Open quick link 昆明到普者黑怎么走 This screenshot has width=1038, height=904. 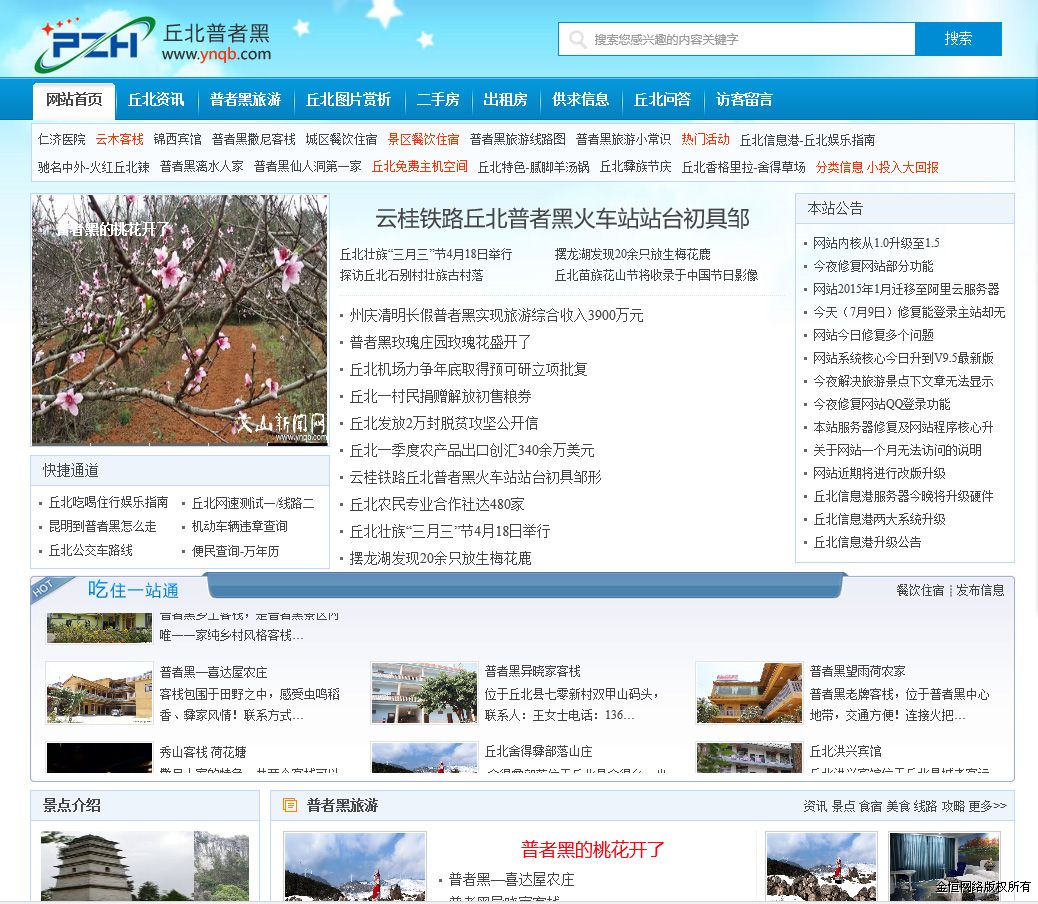[x=103, y=526]
